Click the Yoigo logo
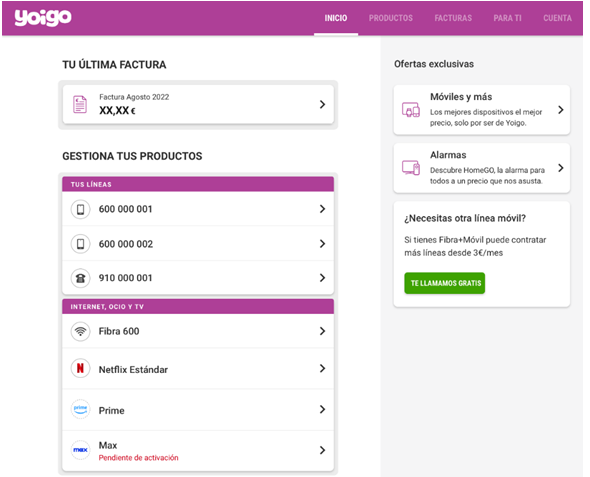 pos(43,18)
